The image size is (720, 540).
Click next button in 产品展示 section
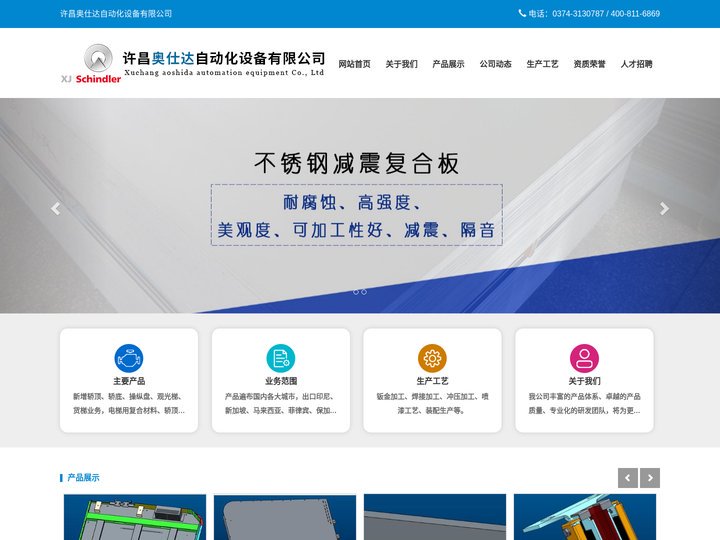[x=650, y=478]
